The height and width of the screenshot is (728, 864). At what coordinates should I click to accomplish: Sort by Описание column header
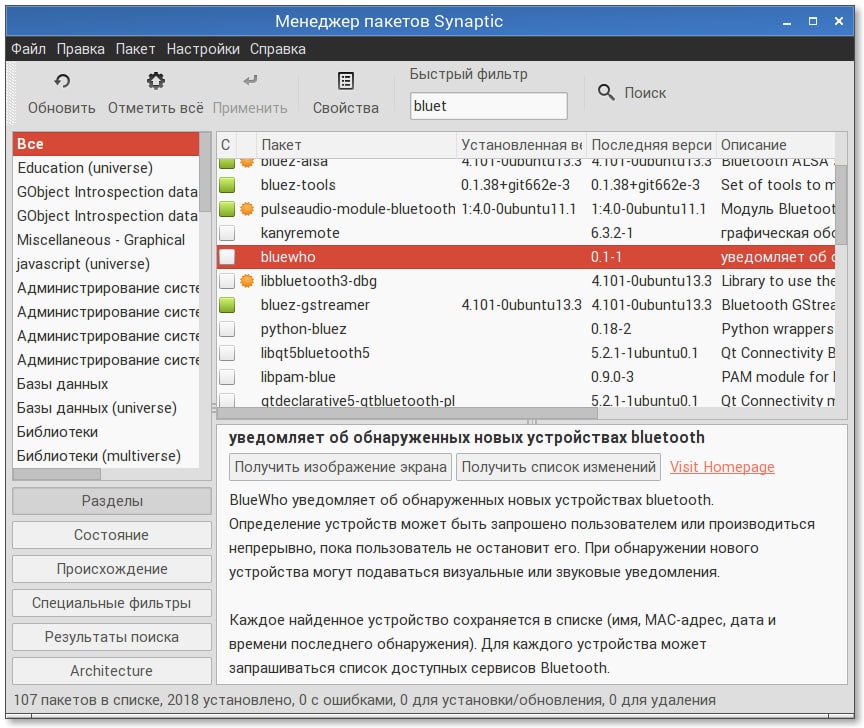pos(775,145)
